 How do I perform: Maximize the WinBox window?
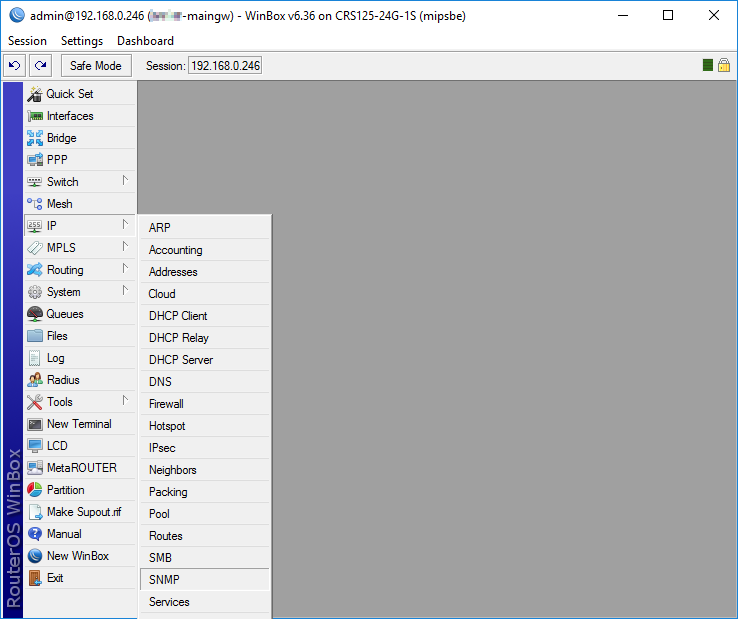(668, 16)
